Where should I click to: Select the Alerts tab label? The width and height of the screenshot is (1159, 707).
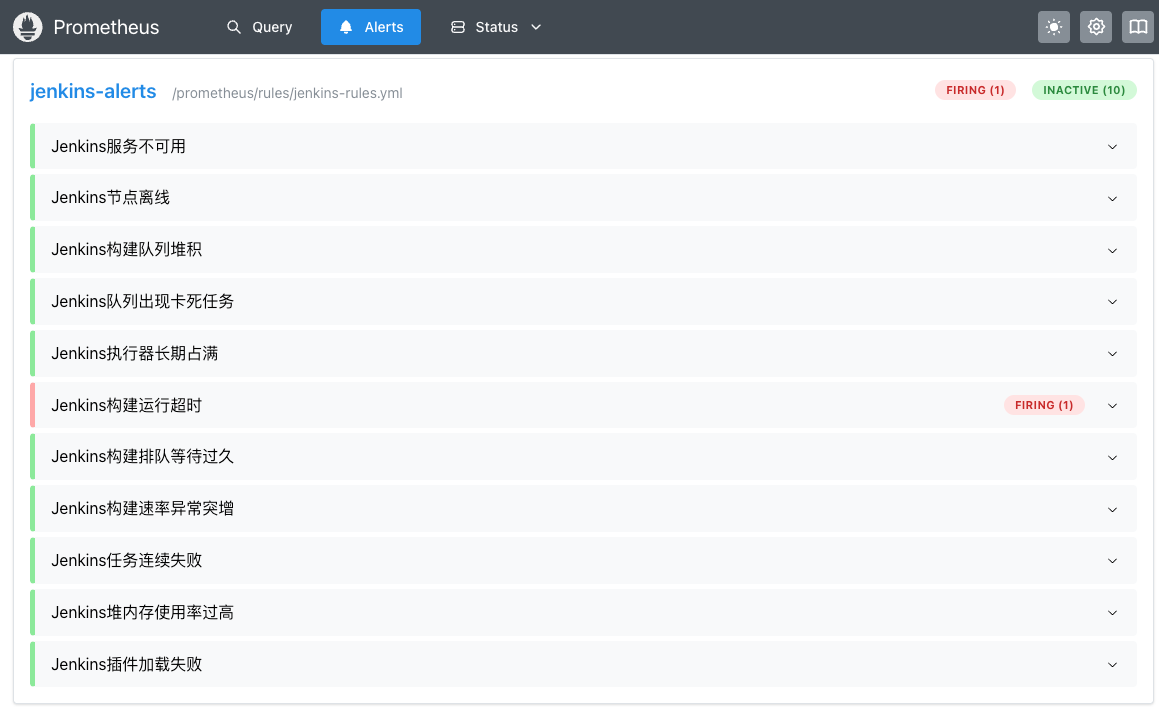[384, 27]
